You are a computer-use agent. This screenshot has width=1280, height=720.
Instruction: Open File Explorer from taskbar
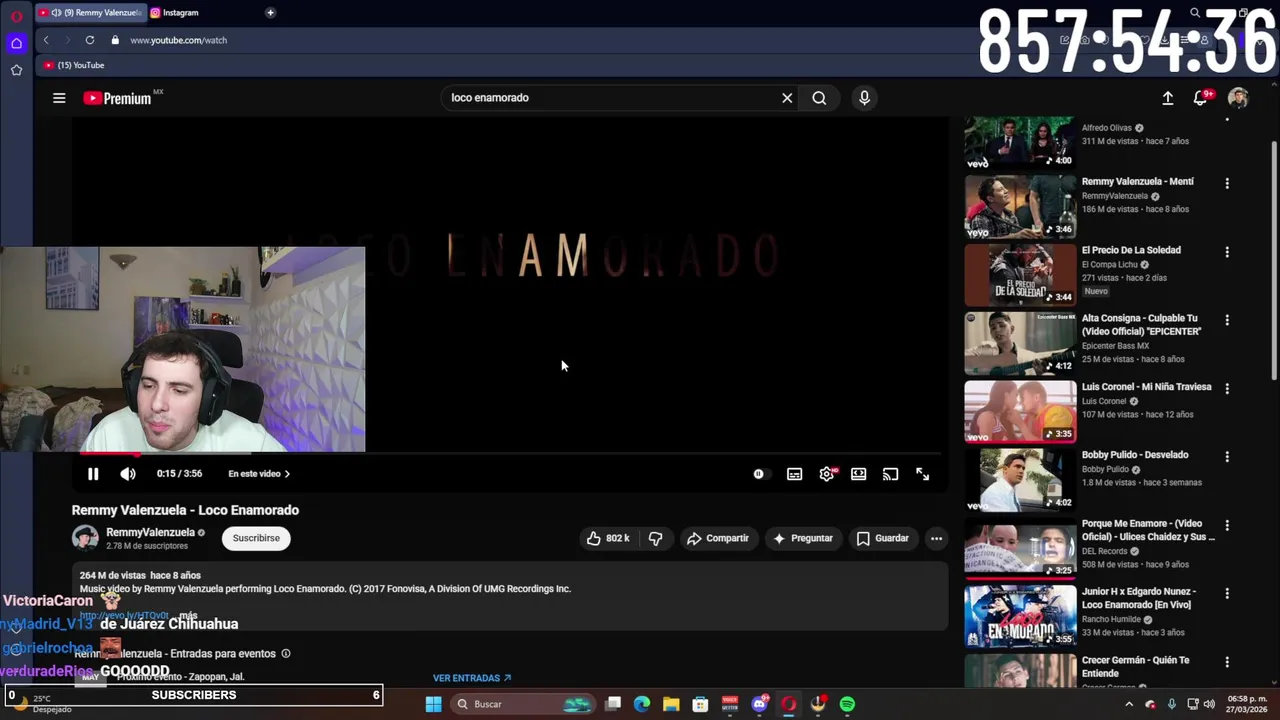pos(671,704)
